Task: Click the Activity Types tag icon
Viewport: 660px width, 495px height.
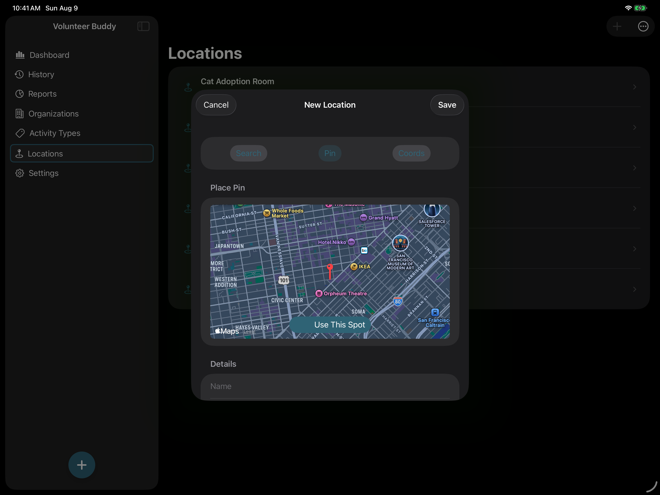Action: click(20, 133)
